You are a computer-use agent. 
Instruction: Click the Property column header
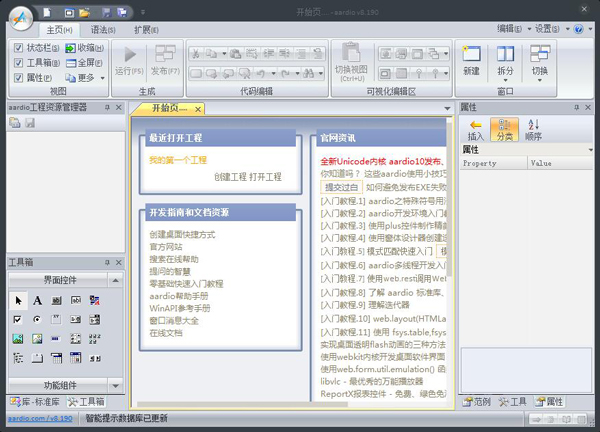pos(493,163)
